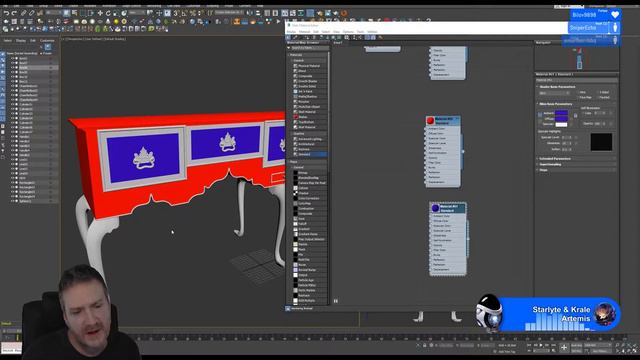Switch to the Display tab in Scene Explorer

(21, 40)
